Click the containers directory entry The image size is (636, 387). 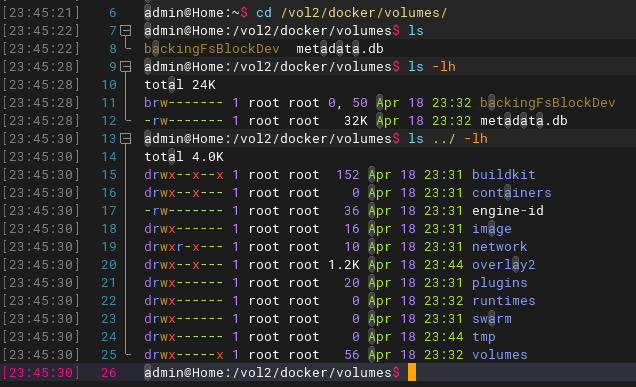pyautogui.click(x=511, y=193)
